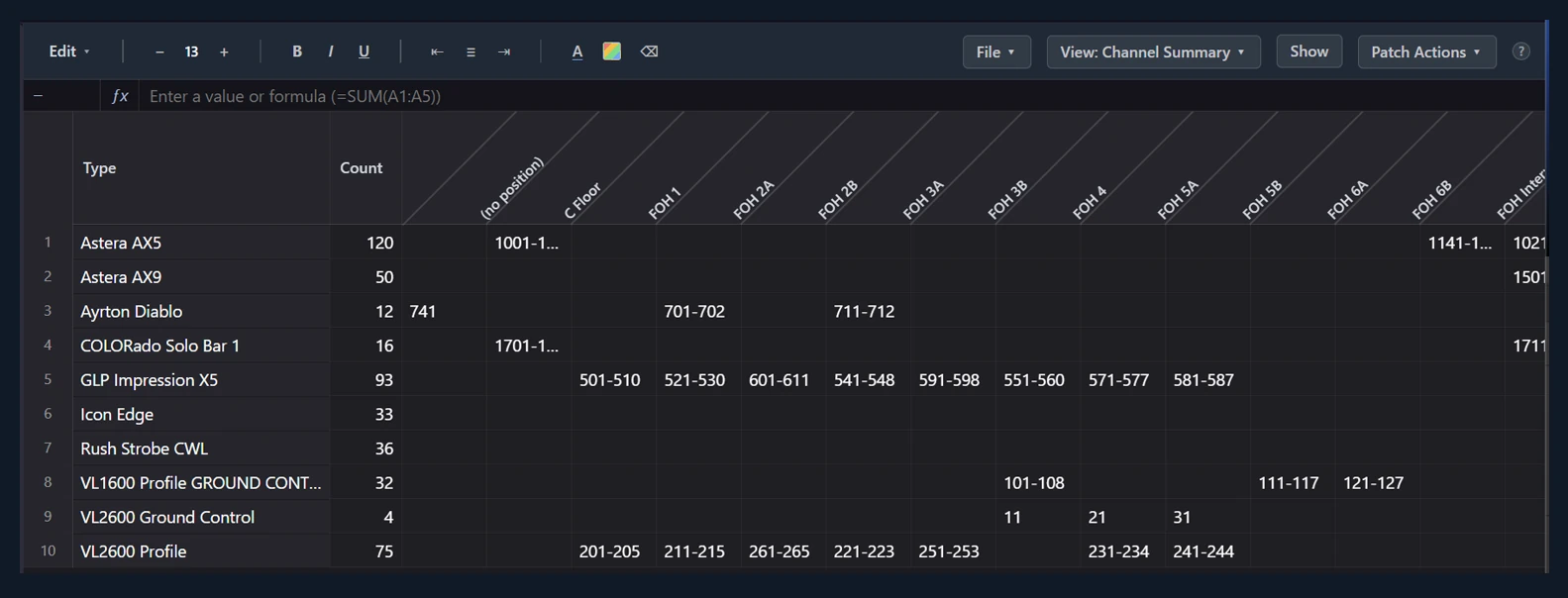Focus the formula input field
The image size is (1568, 598).
pyautogui.click(x=841, y=96)
